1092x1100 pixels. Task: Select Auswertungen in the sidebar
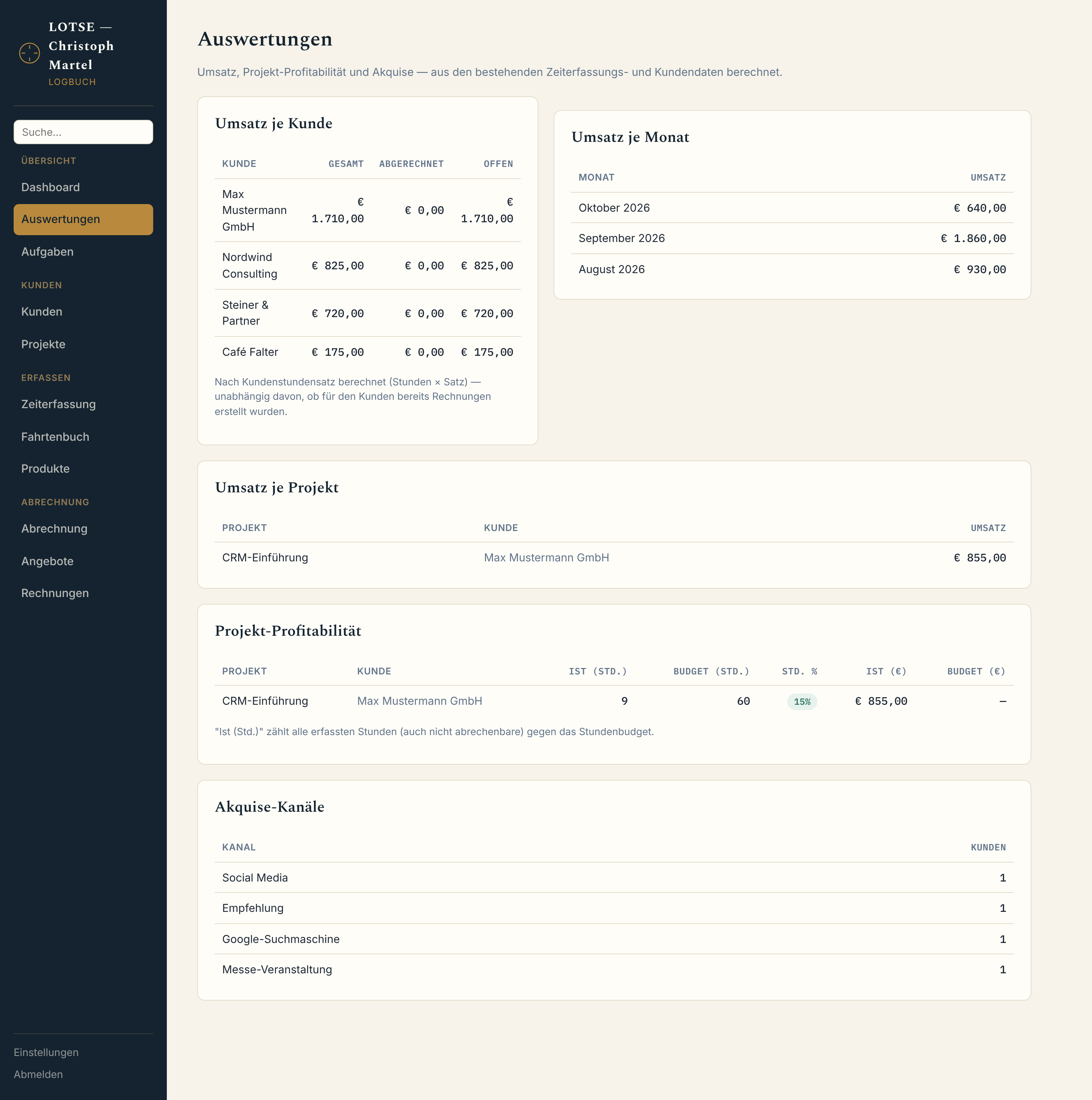pyautogui.click(x=83, y=219)
